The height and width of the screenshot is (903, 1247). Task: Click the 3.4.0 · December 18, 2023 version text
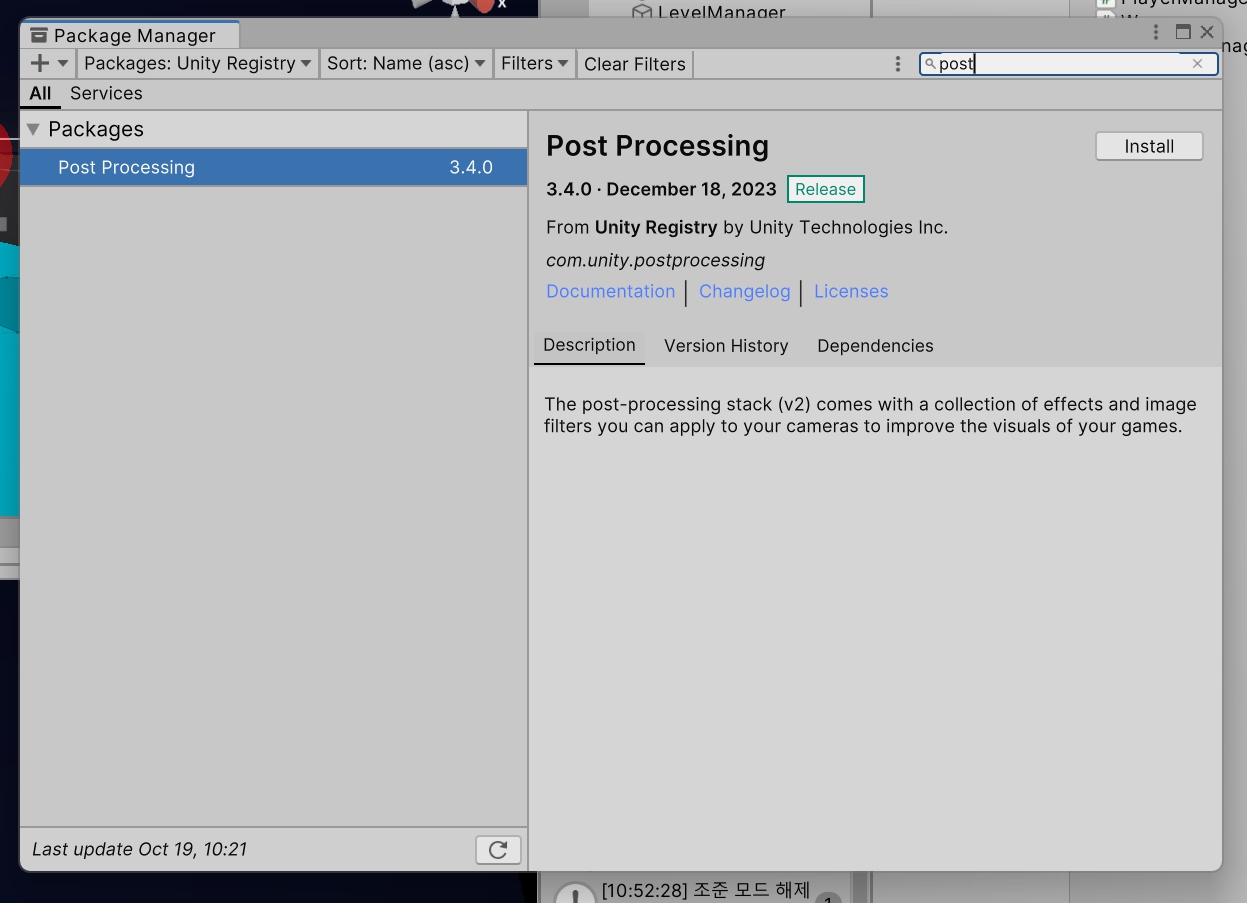click(661, 189)
